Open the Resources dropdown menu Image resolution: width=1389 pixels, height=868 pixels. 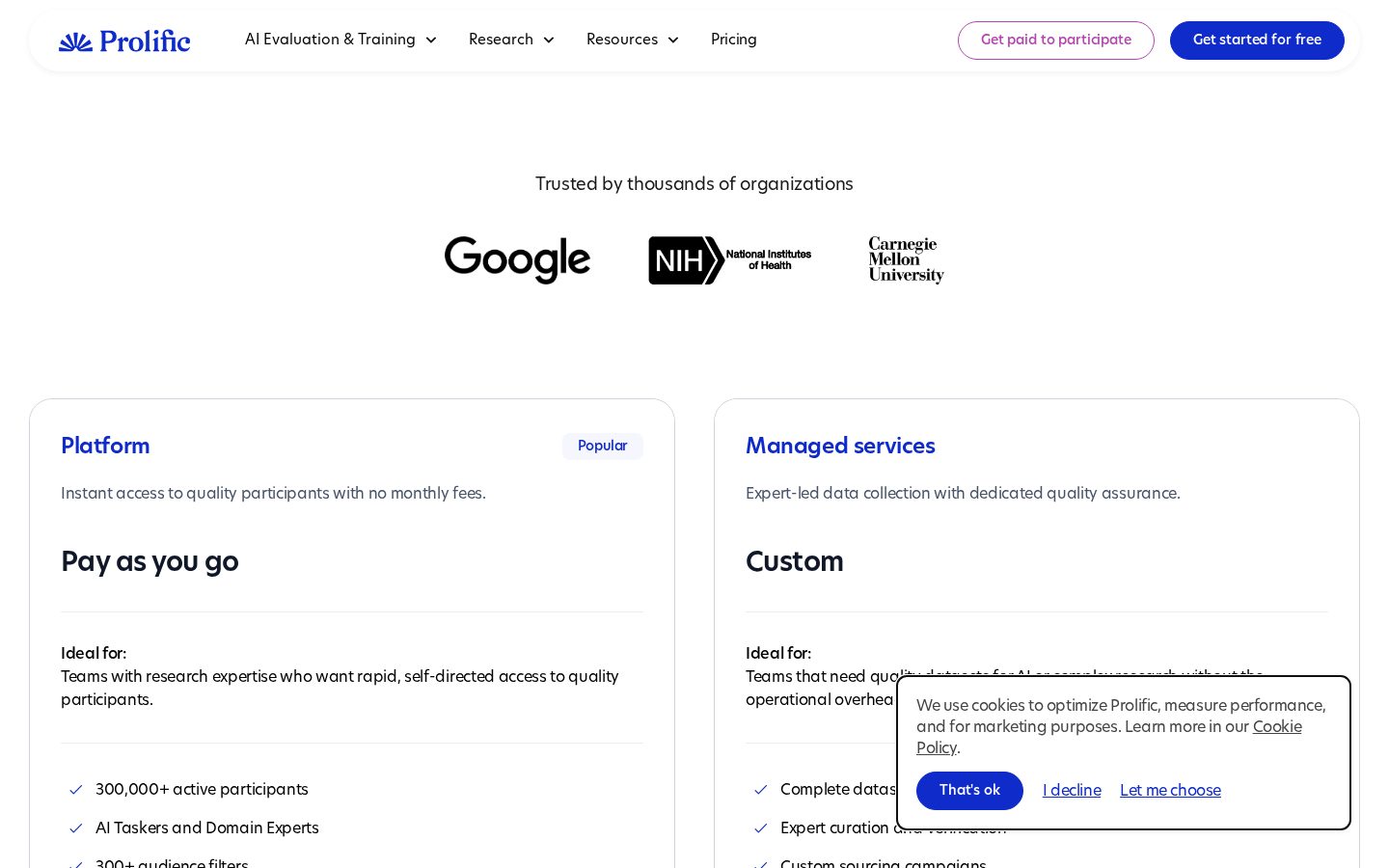click(633, 40)
